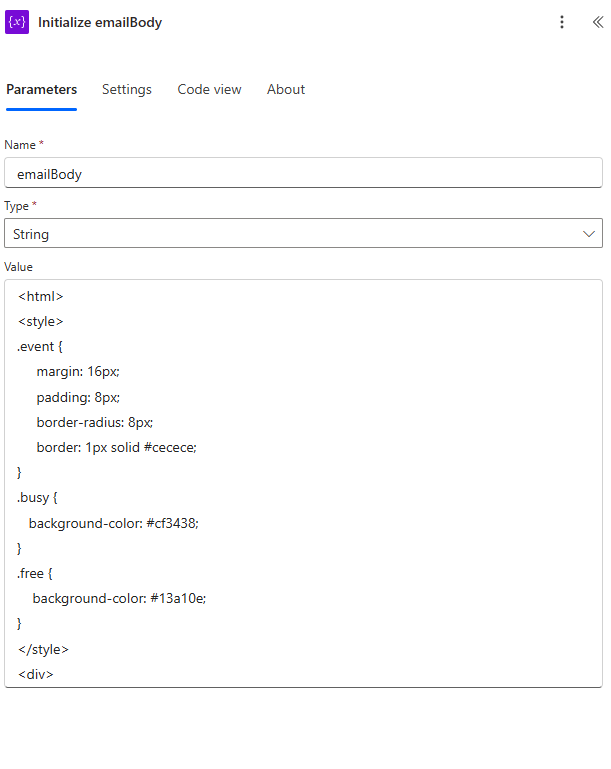611x769 pixels.
Task: Switch to the Parameters tab
Action: tap(42, 89)
